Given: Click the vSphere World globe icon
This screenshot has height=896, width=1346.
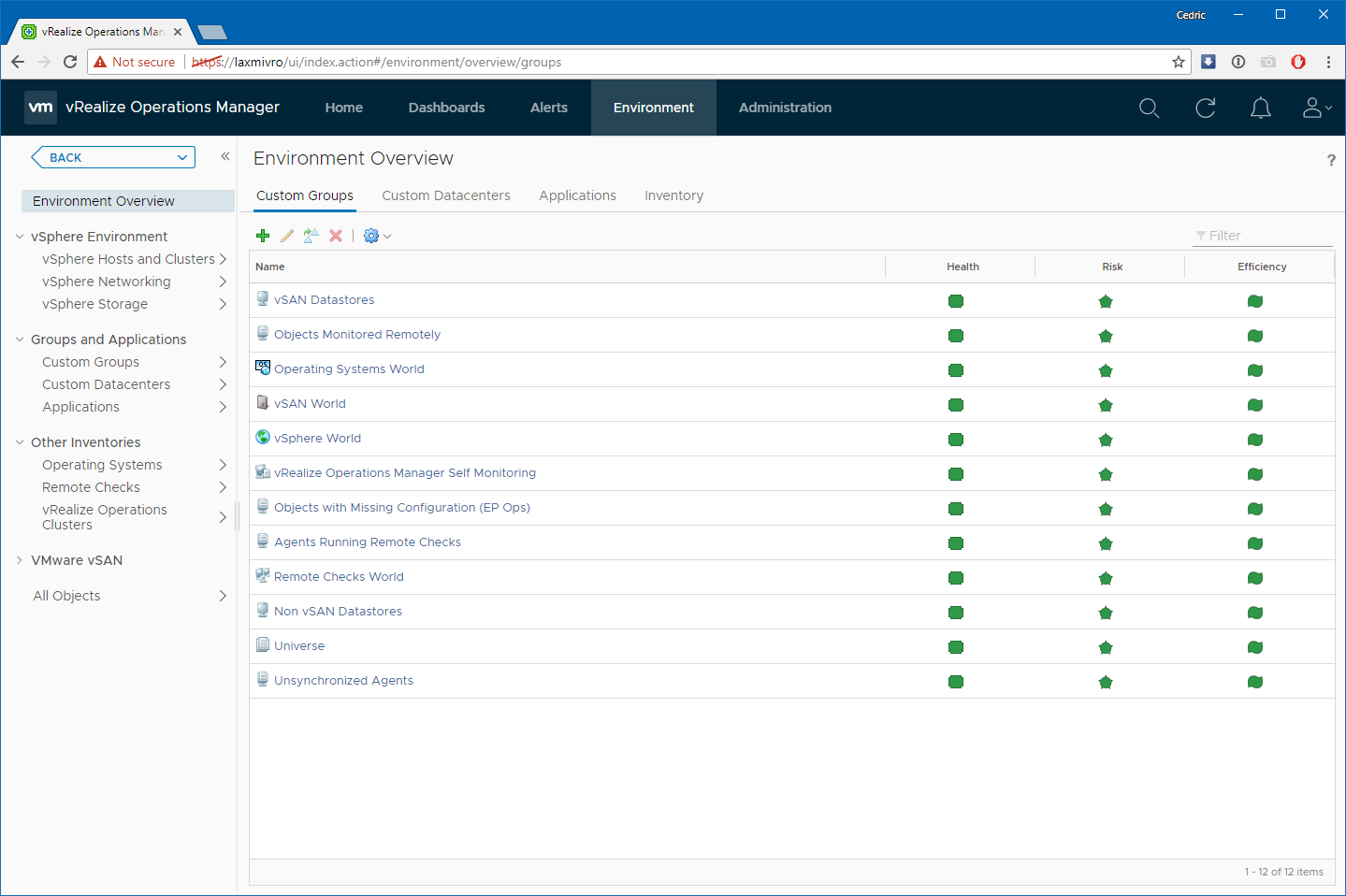Looking at the screenshot, I should coord(263,437).
